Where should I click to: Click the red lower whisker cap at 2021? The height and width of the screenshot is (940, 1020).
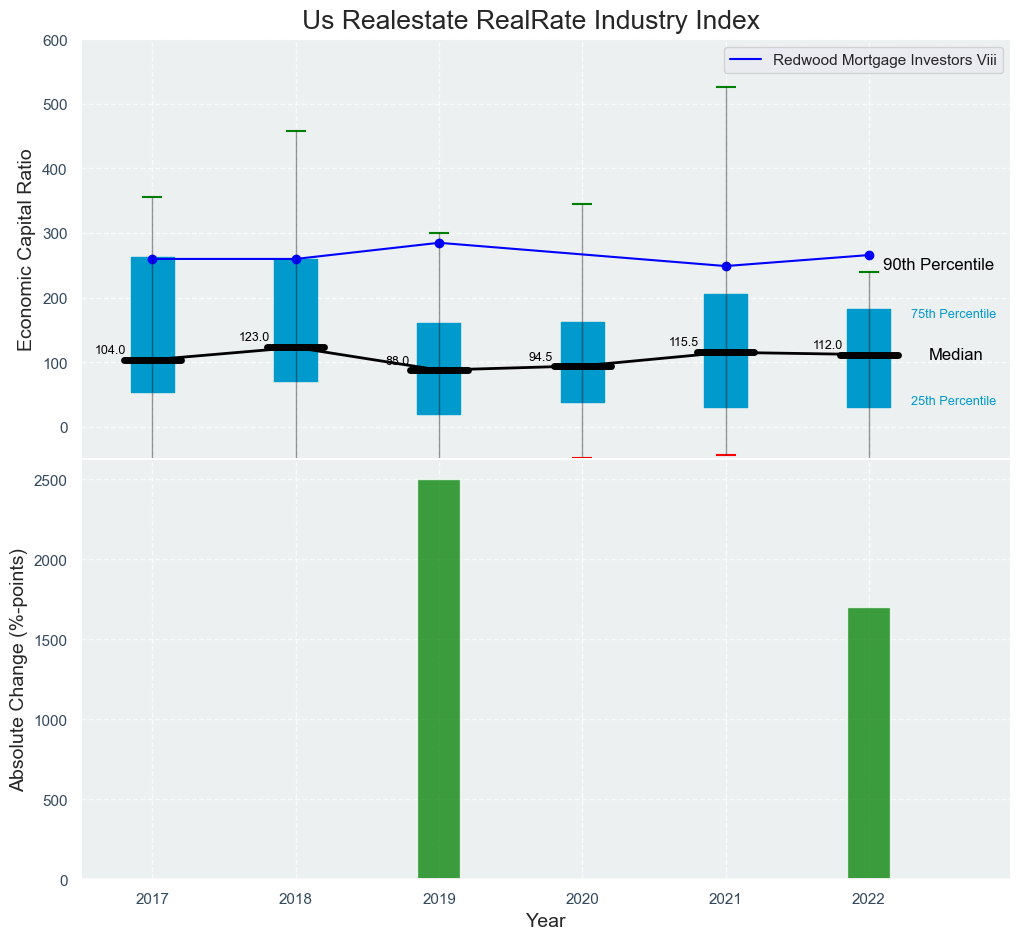[726, 455]
